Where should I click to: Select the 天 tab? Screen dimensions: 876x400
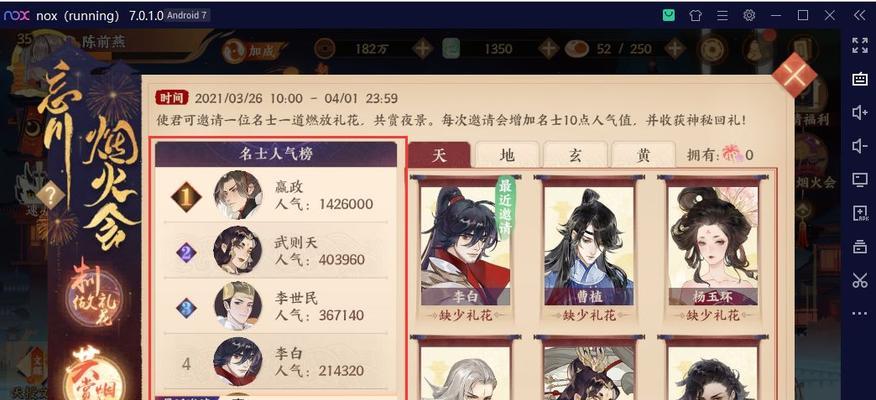click(439, 155)
